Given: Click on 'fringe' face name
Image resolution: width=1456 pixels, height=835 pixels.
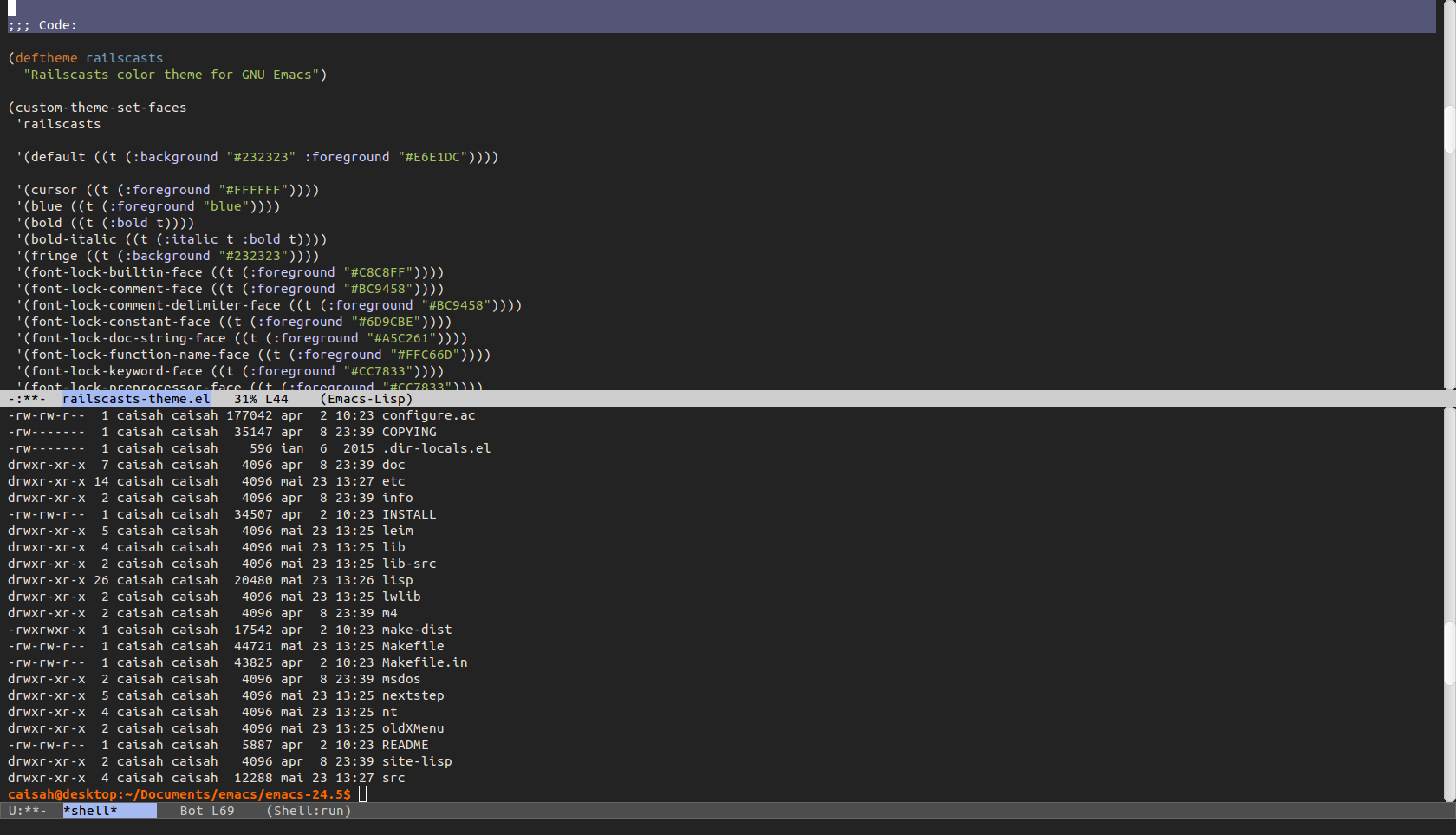Looking at the screenshot, I should [55, 256].
